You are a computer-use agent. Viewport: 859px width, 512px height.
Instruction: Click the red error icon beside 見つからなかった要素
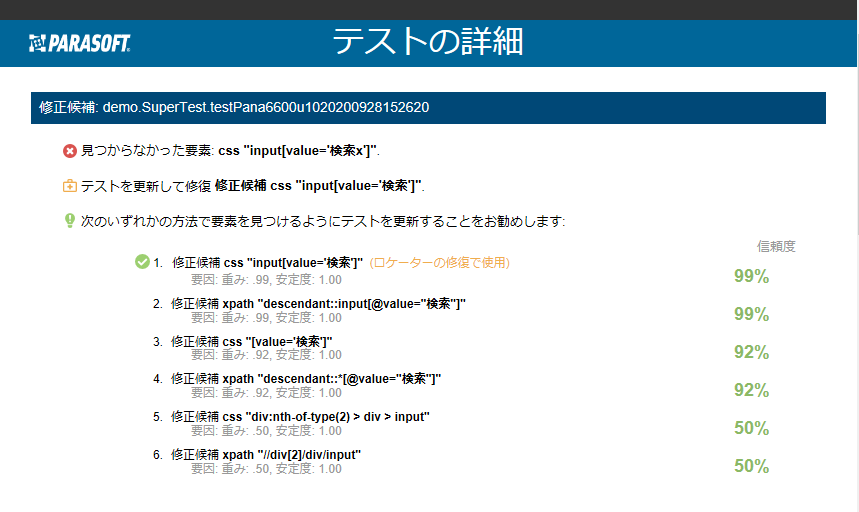[70, 151]
